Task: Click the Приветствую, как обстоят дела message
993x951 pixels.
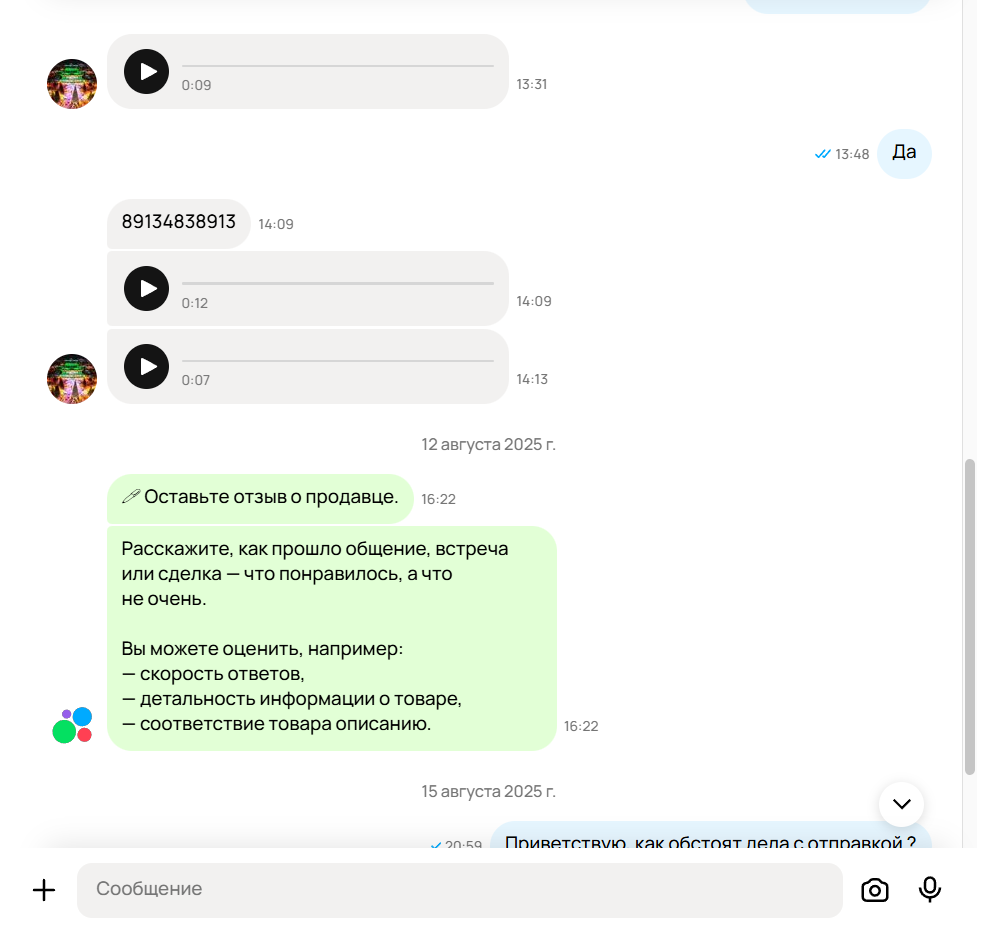Action: point(711,837)
